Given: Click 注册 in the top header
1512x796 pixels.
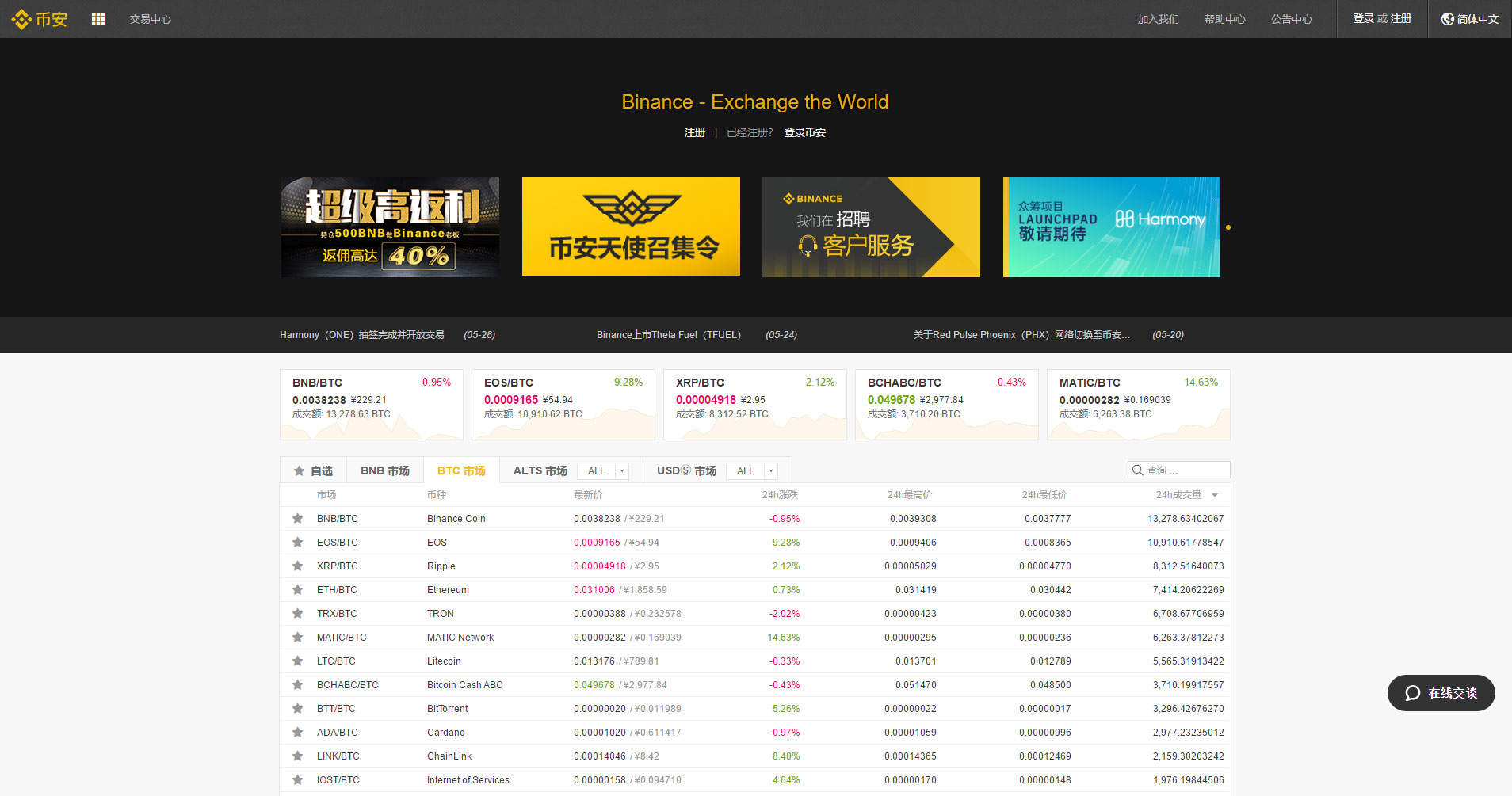Looking at the screenshot, I should [x=1401, y=18].
